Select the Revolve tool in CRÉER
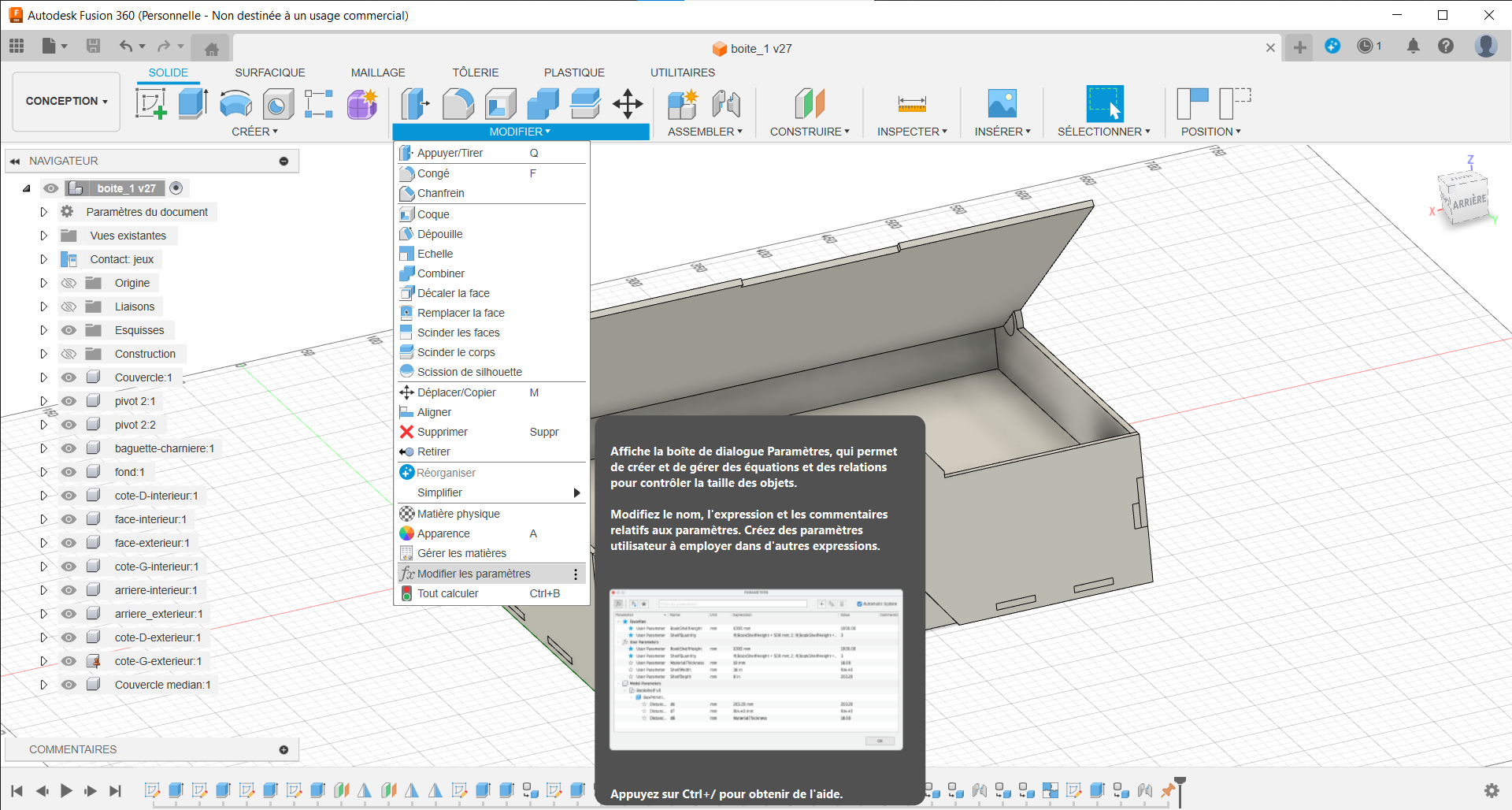The height and width of the screenshot is (810, 1512). pyautogui.click(x=235, y=103)
